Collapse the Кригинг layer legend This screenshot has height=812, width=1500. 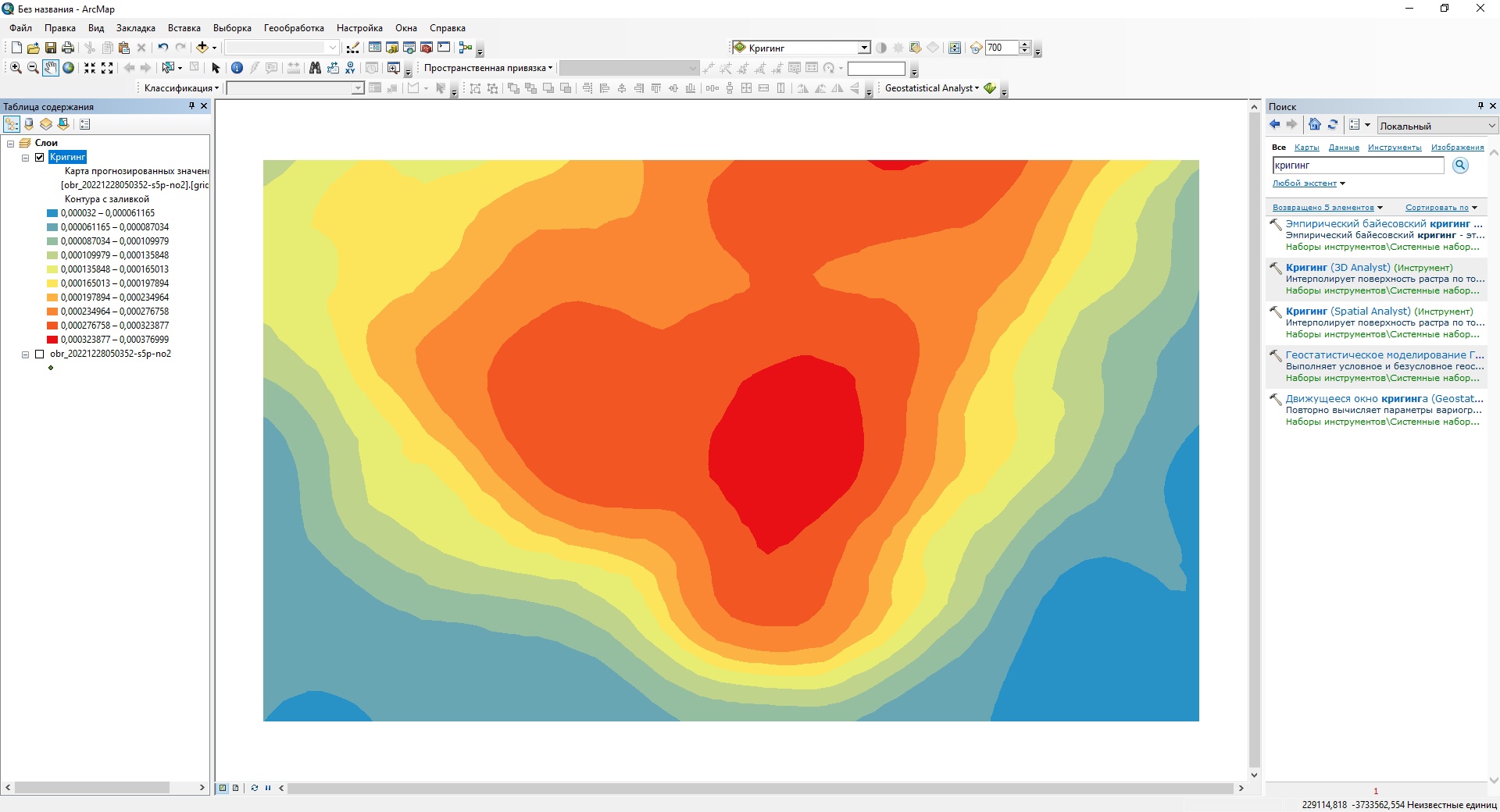pos(25,157)
